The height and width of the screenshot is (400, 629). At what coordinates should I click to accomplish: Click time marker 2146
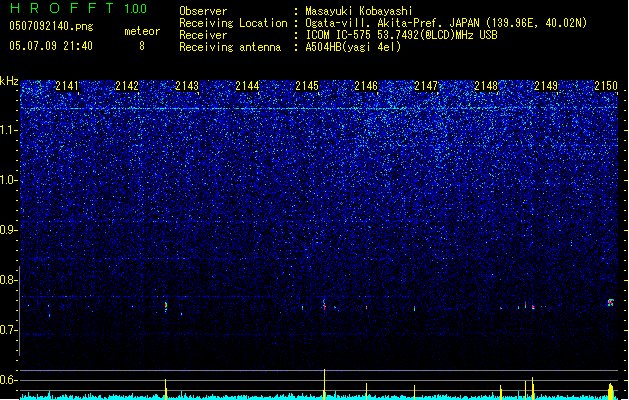[366, 85]
